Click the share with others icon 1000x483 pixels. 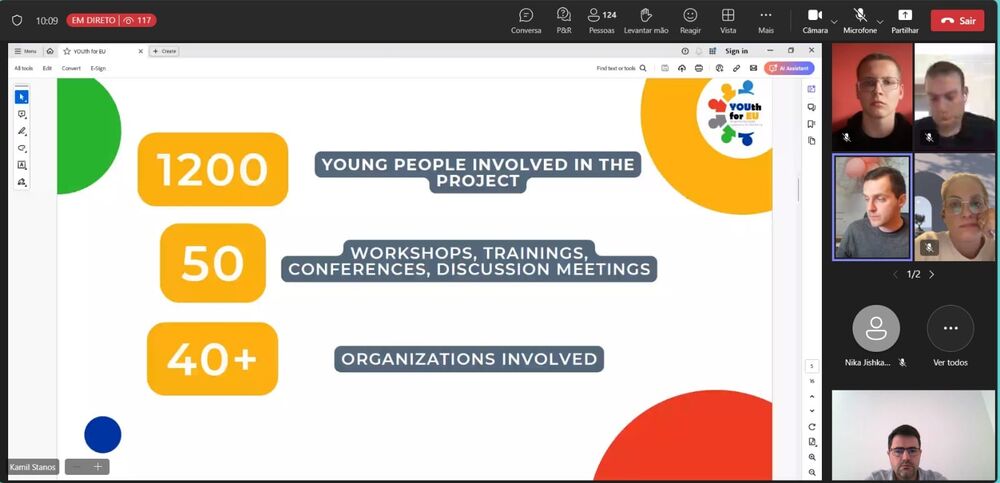[719, 68]
